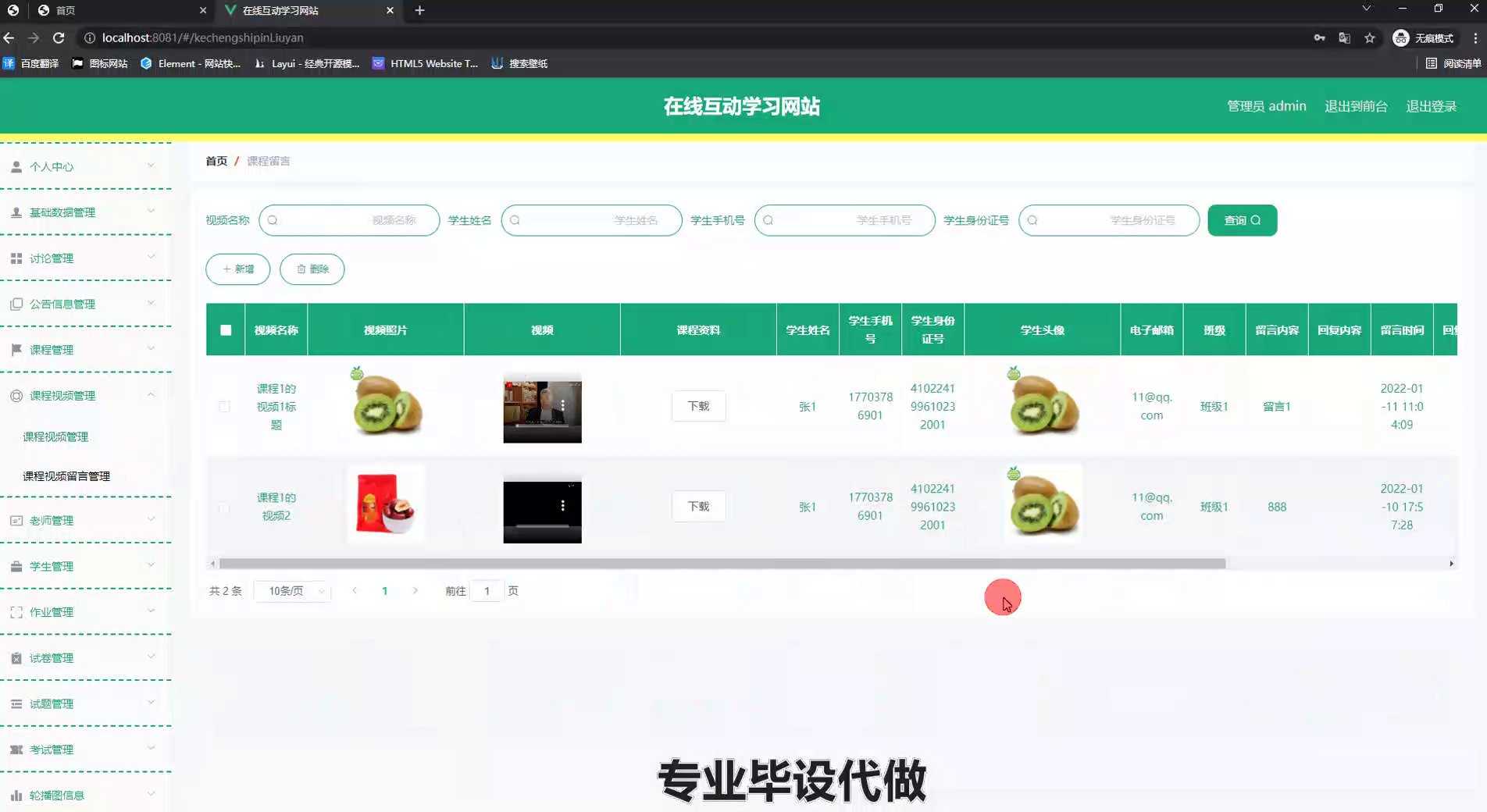Screen dimensions: 1487x812
Task: Check the row checkbox for 课程1的视频1标题
Action: point(224,407)
